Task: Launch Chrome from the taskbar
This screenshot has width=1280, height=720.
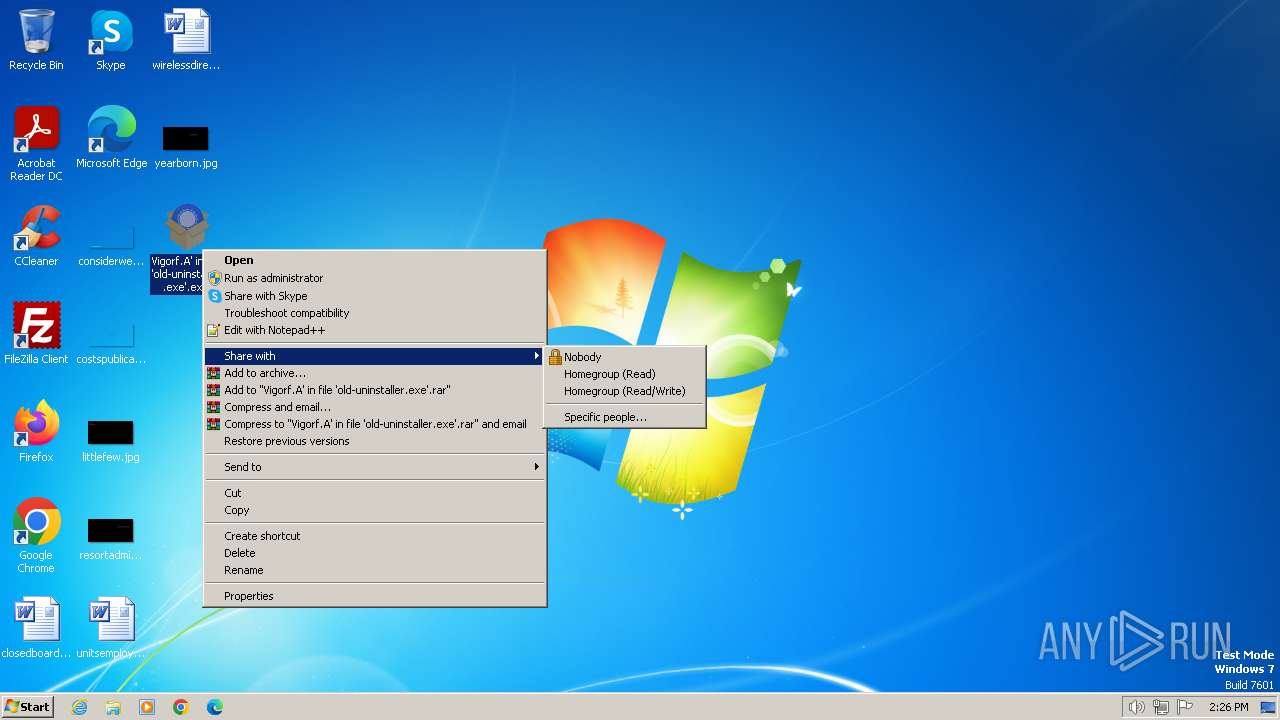Action: pos(181,707)
